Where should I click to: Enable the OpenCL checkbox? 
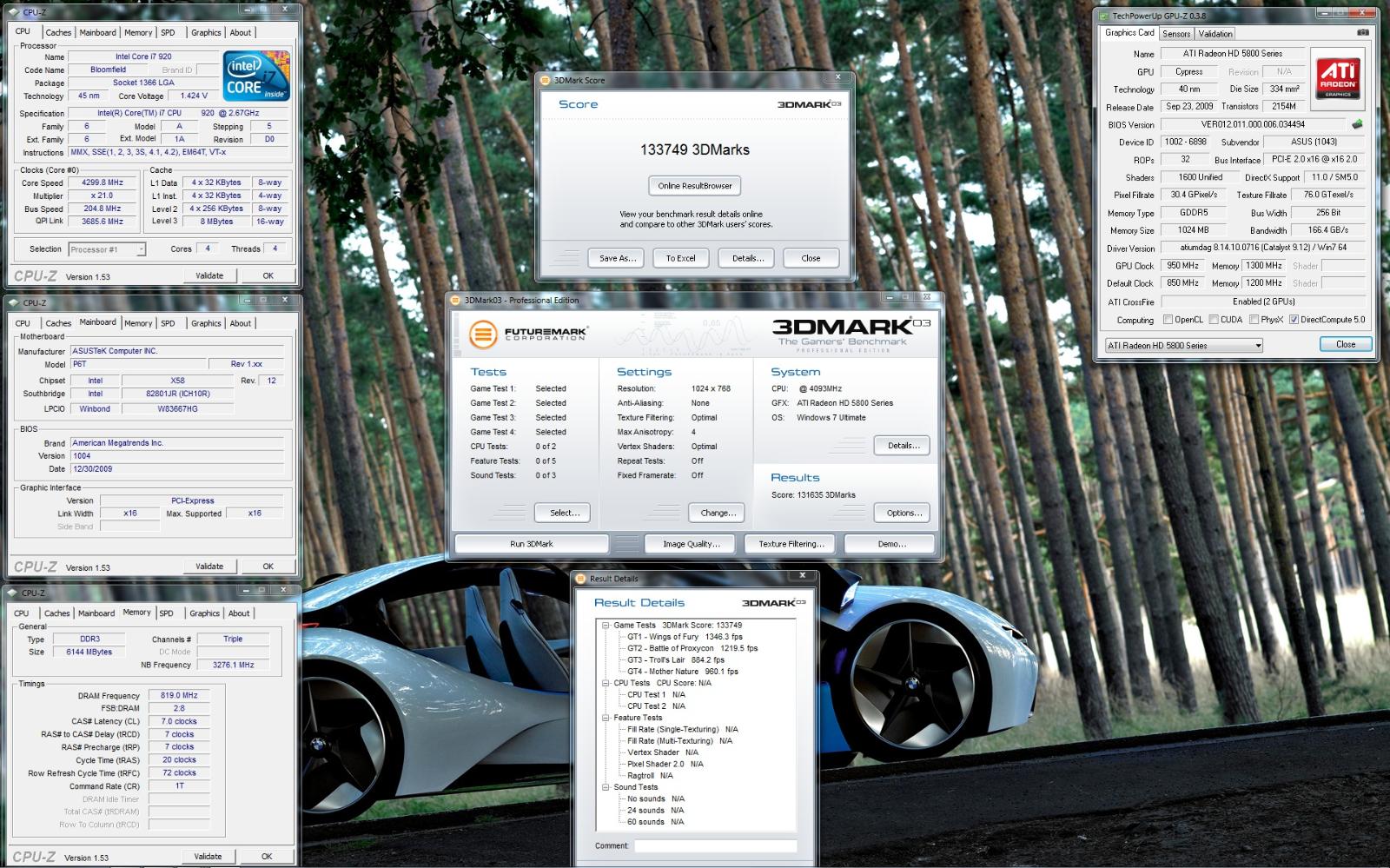[x=1168, y=320]
